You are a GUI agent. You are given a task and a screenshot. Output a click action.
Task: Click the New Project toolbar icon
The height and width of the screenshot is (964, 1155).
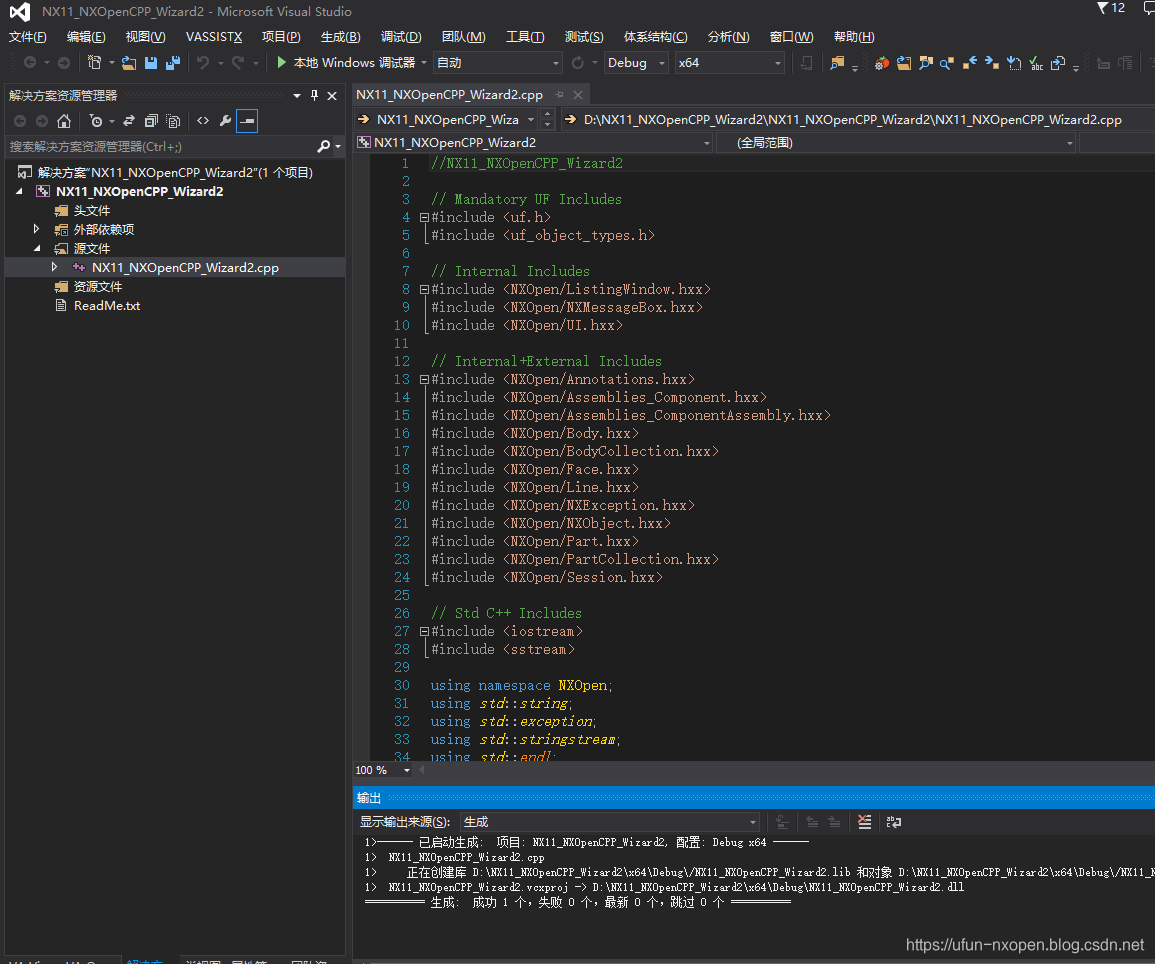pyautogui.click(x=94, y=63)
